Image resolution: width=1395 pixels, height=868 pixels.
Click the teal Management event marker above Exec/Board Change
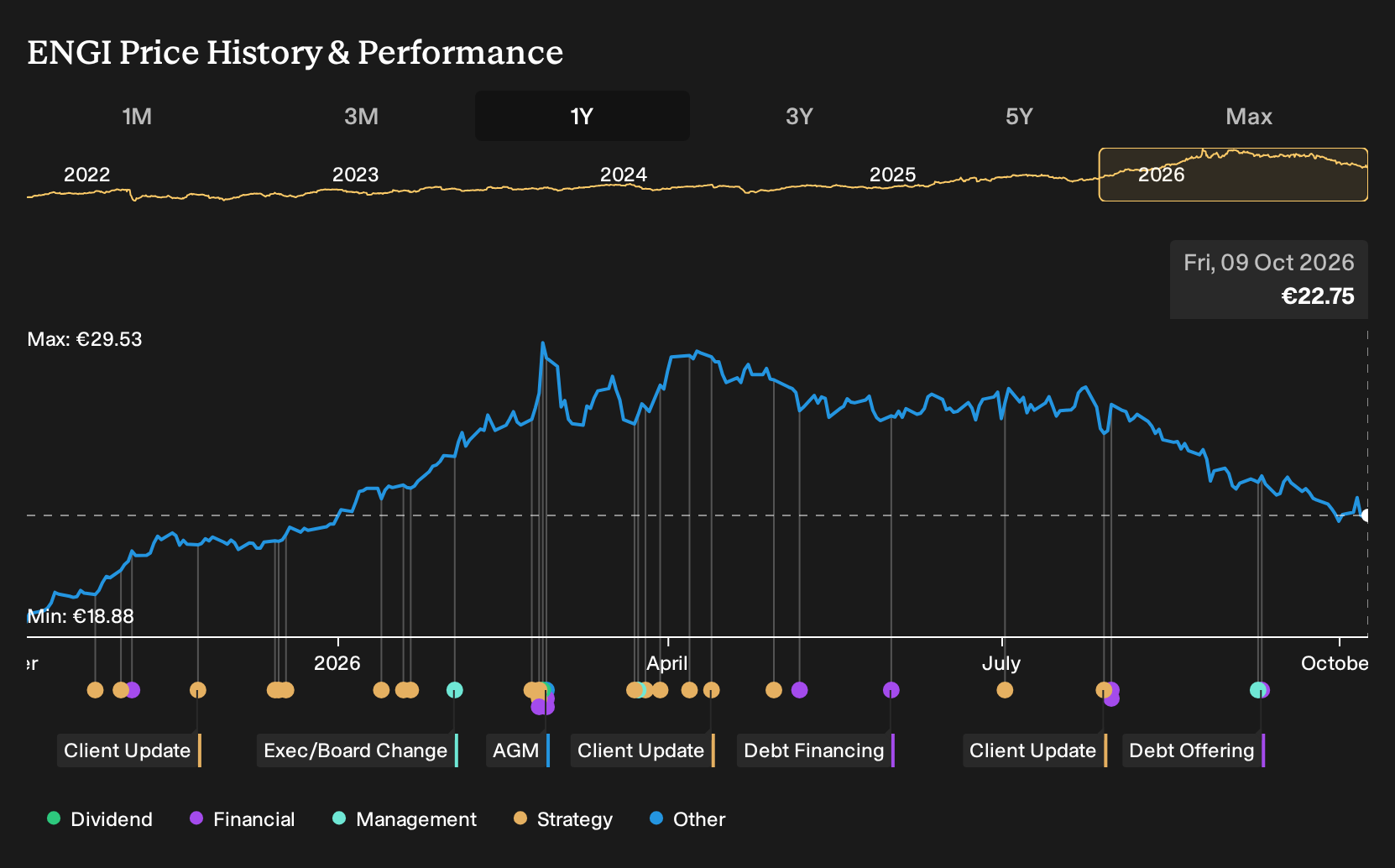pos(454,690)
